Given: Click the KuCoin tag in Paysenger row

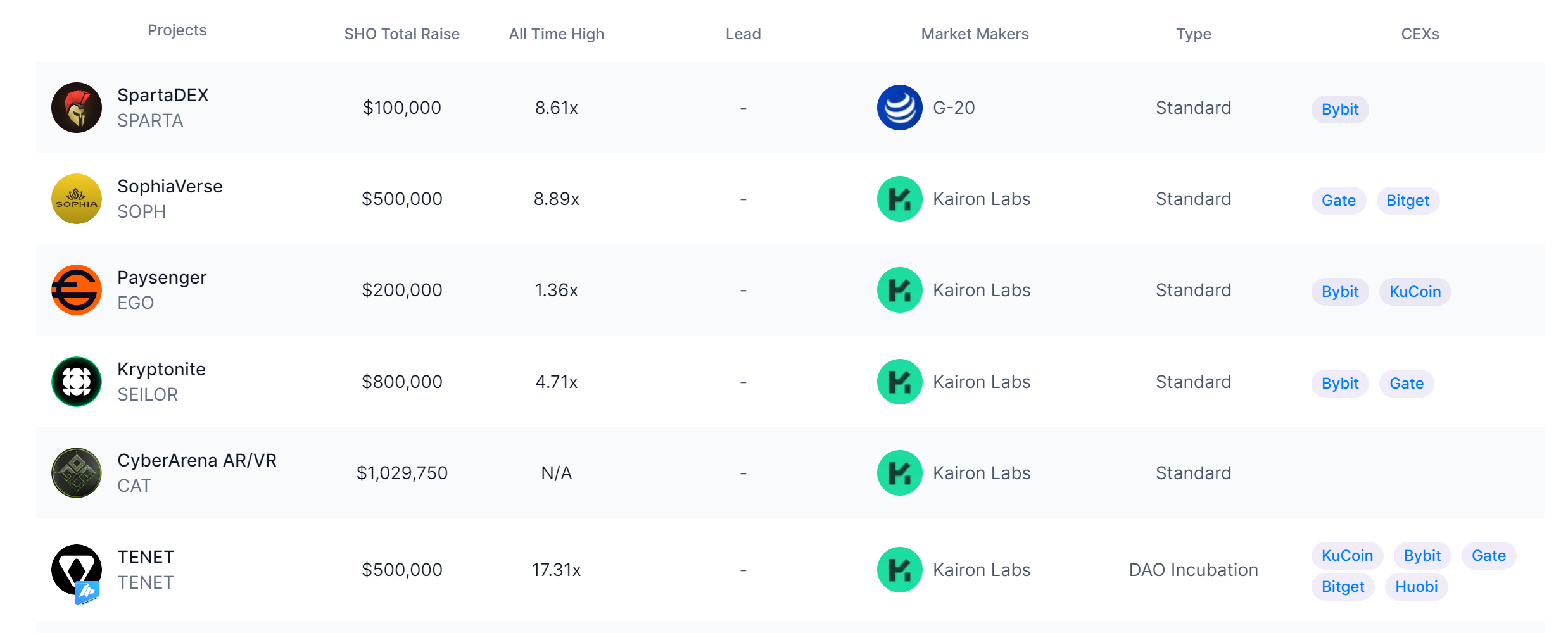Looking at the screenshot, I should (x=1415, y=292).
